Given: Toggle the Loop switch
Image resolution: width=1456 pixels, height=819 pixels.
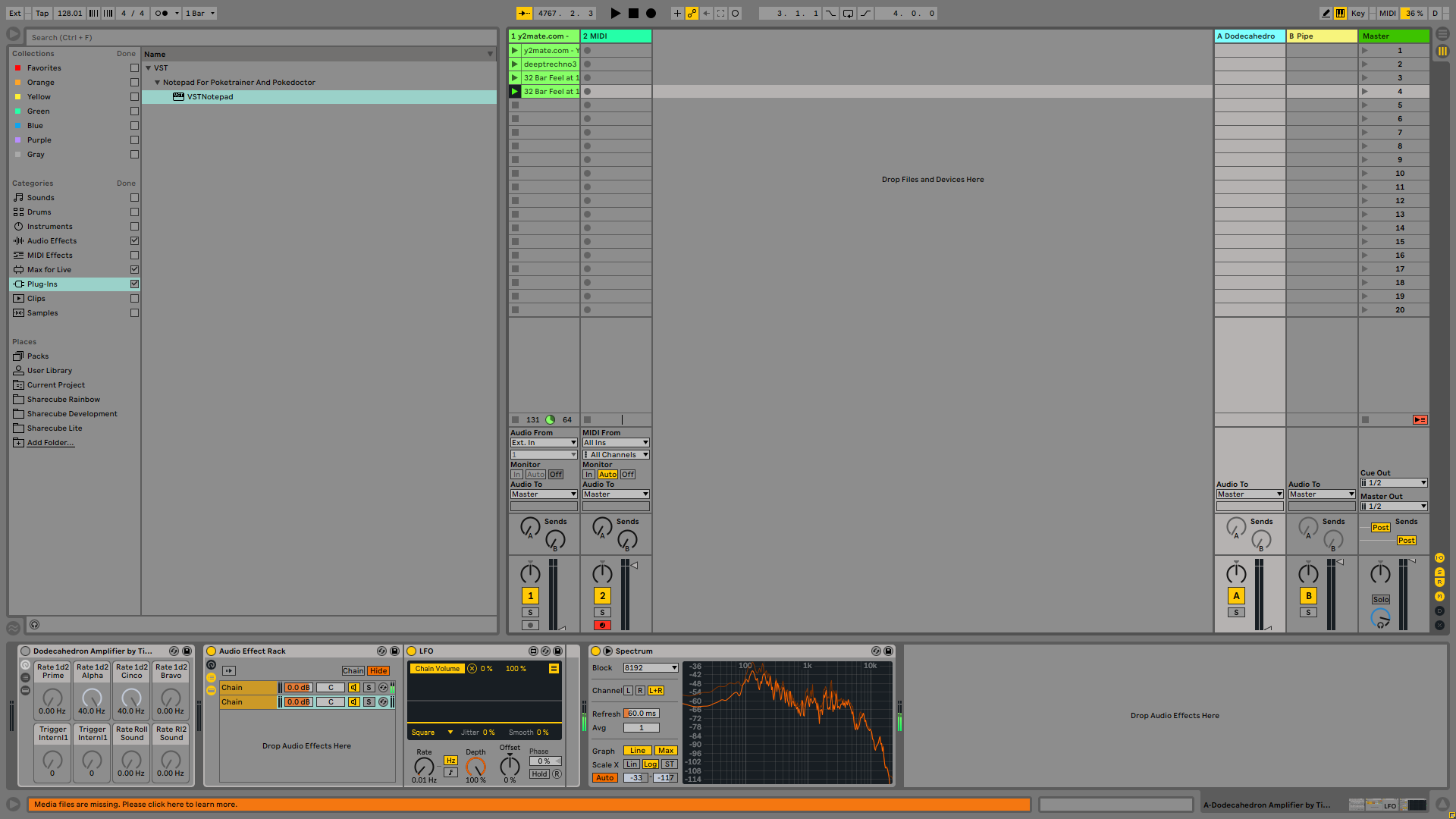Looking at the screenshot, I should pos(848,13).
